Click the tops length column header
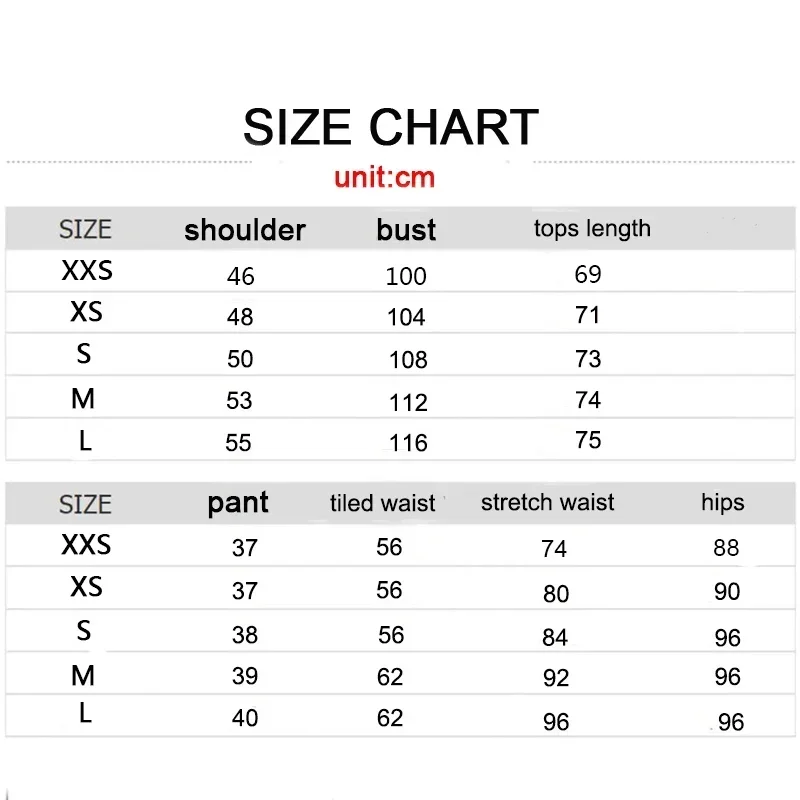 (592, 229)
